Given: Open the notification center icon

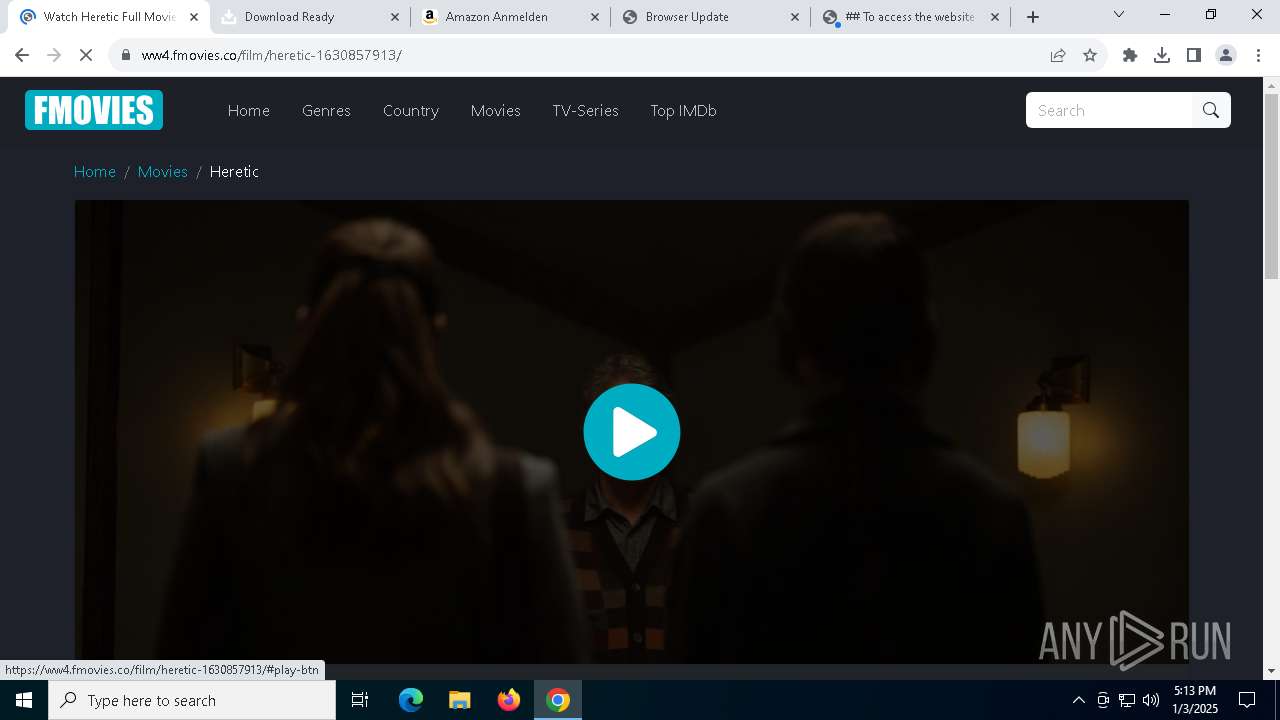Looking at the screenshot, I should (x=1247, y=700).
